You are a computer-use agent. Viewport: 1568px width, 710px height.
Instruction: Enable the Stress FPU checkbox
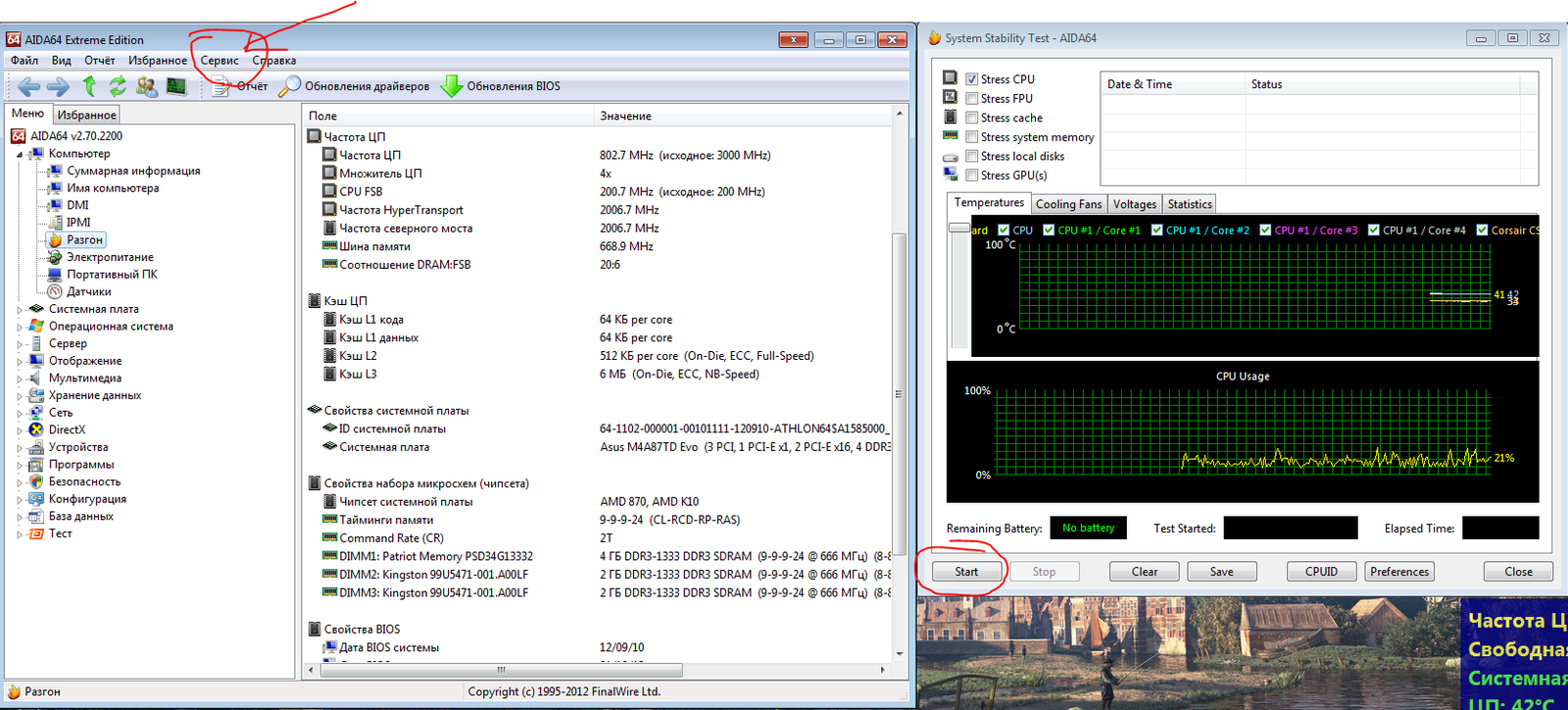tap(971, 99)
